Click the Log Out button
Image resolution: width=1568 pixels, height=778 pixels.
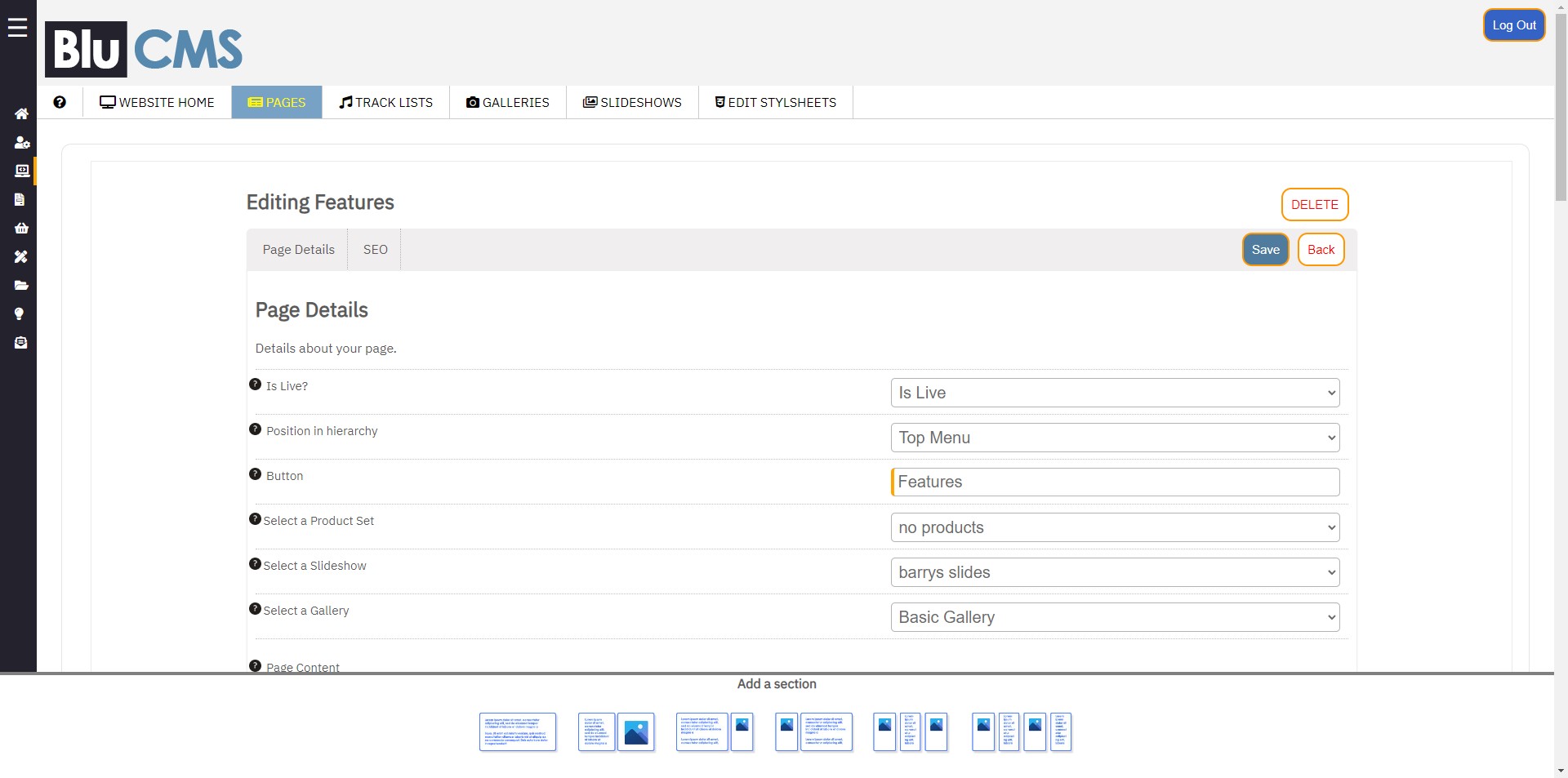point(1514,25)
